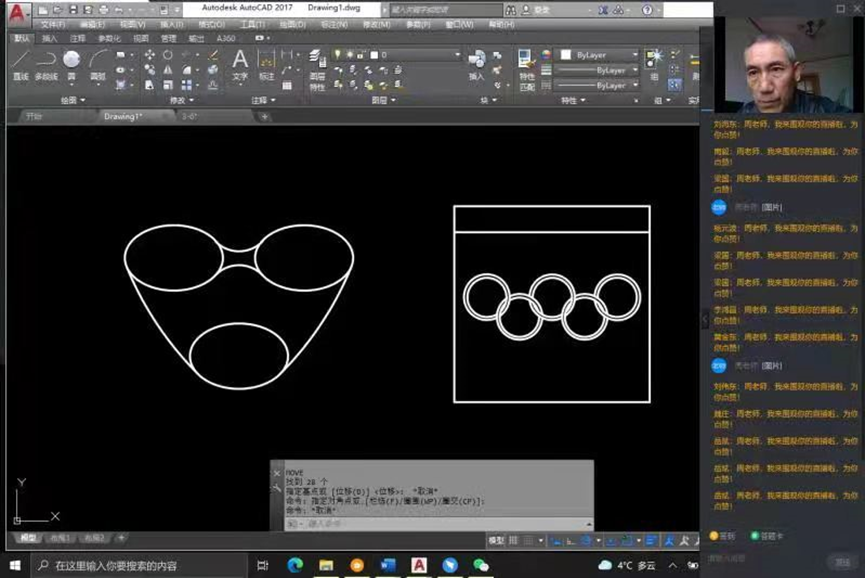Choose the Circle (圆) tool

pyautogui.click(x=72, y=61)
